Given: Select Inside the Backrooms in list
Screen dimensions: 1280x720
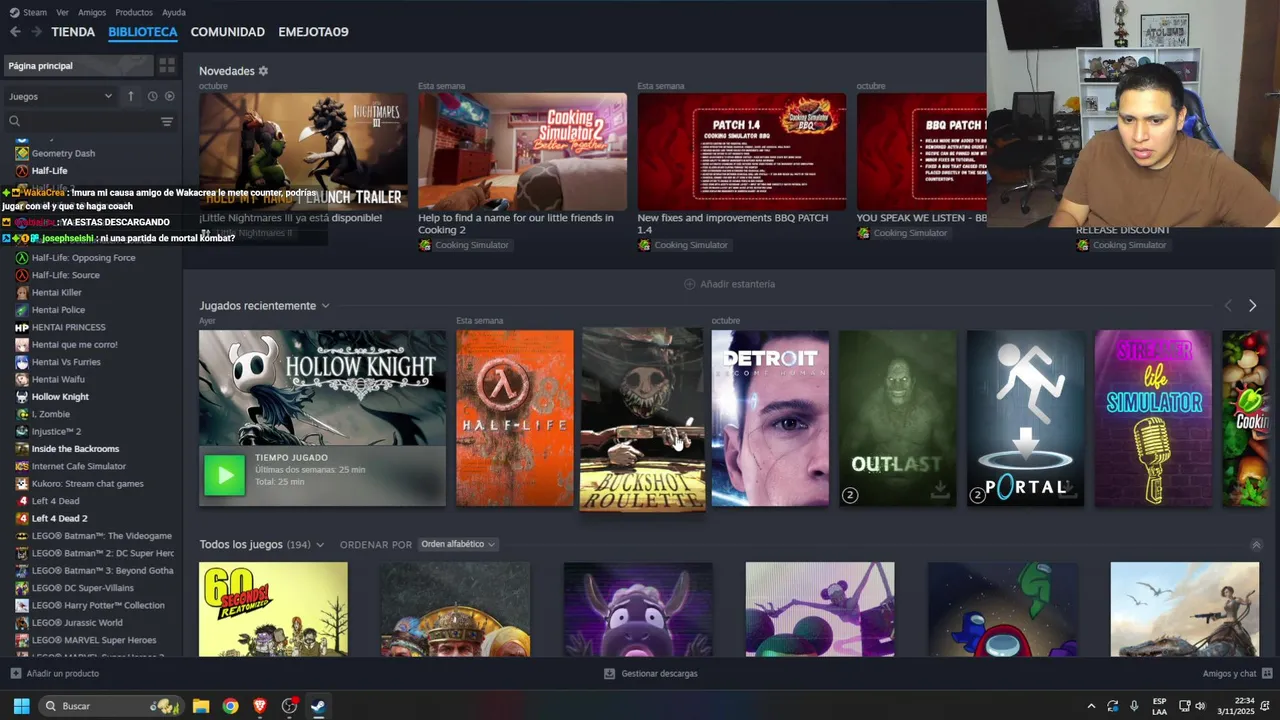Looking at the screenshot, I should 75,449.
